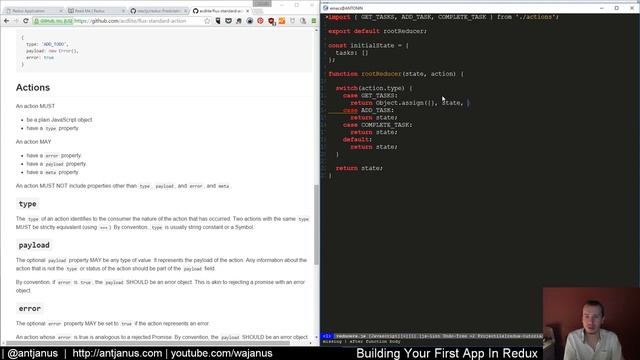Viewport: 640px width, 360px height.
Task: Click the red Pinterest extension icon
Action: click(x=260, y=21)
